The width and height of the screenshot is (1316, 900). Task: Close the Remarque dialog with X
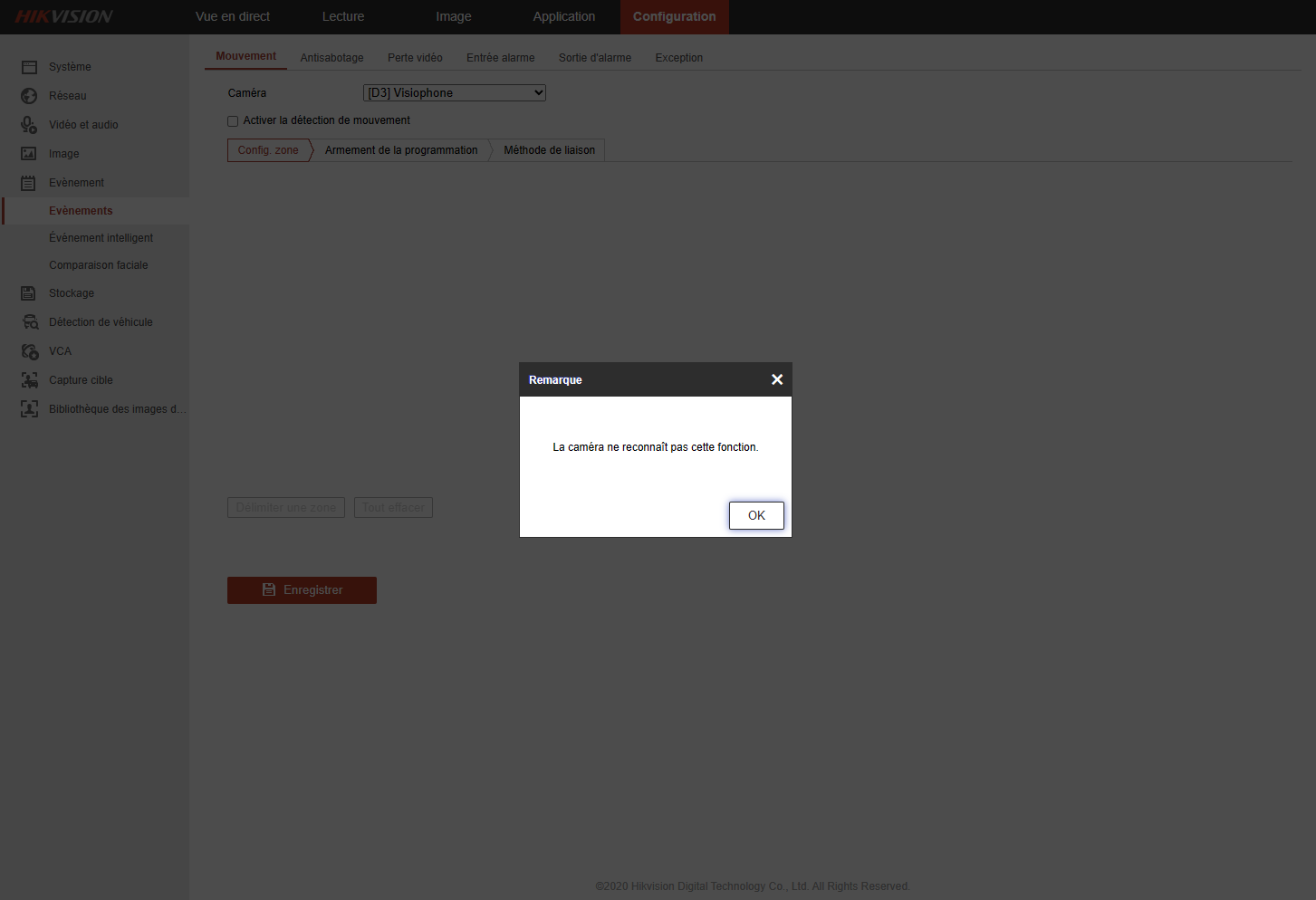(x=776, y=379)
